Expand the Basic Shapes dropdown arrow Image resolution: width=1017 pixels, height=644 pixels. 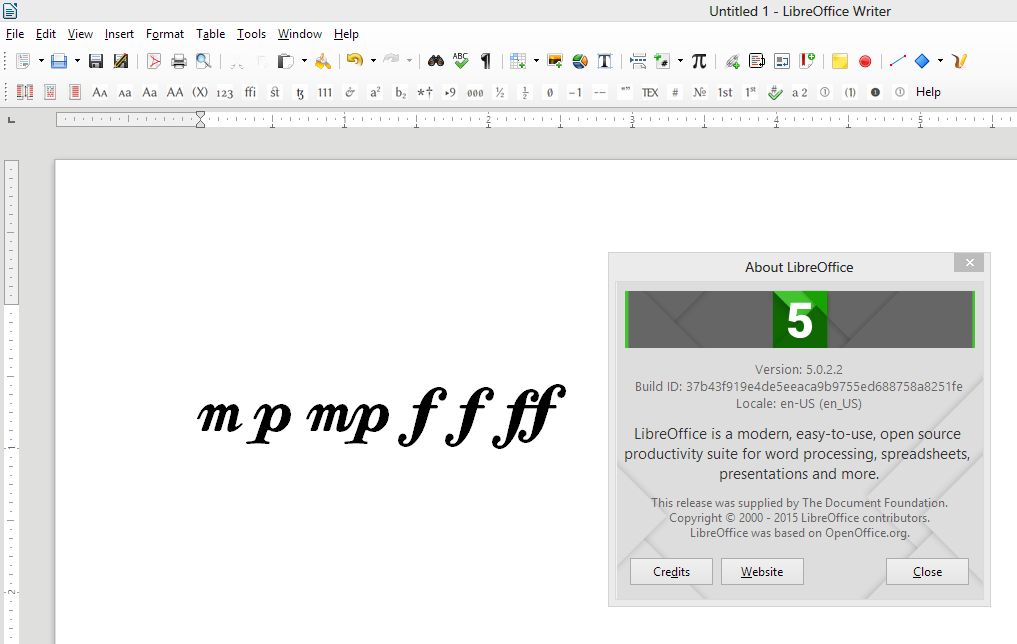pos(940,61)
